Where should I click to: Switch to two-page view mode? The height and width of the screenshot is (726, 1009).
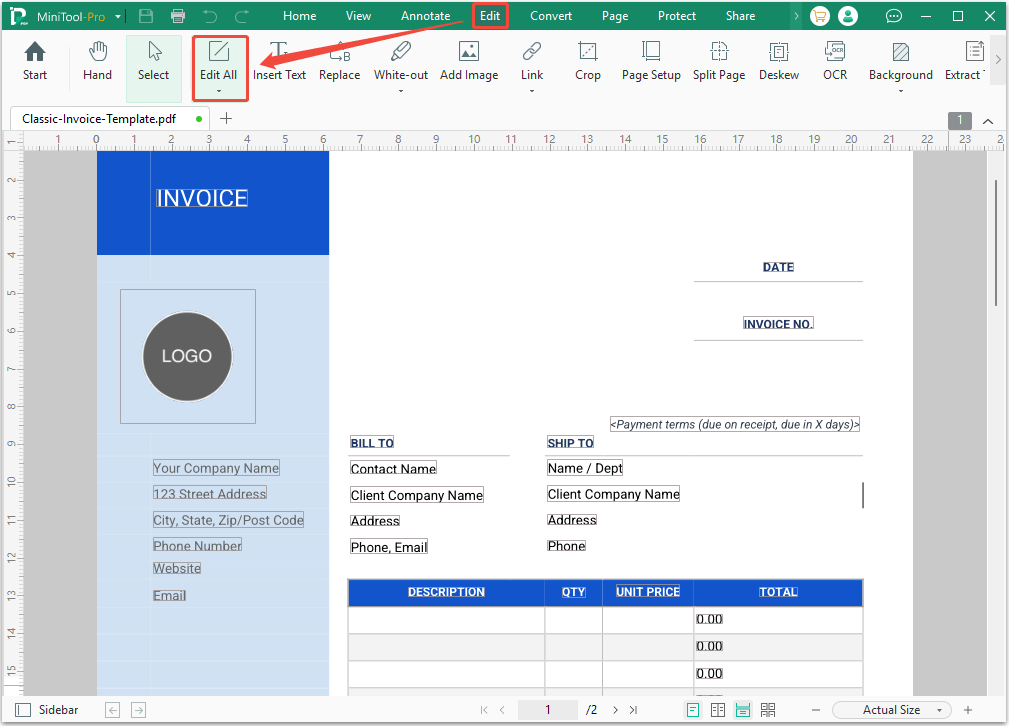coord(718,709)
